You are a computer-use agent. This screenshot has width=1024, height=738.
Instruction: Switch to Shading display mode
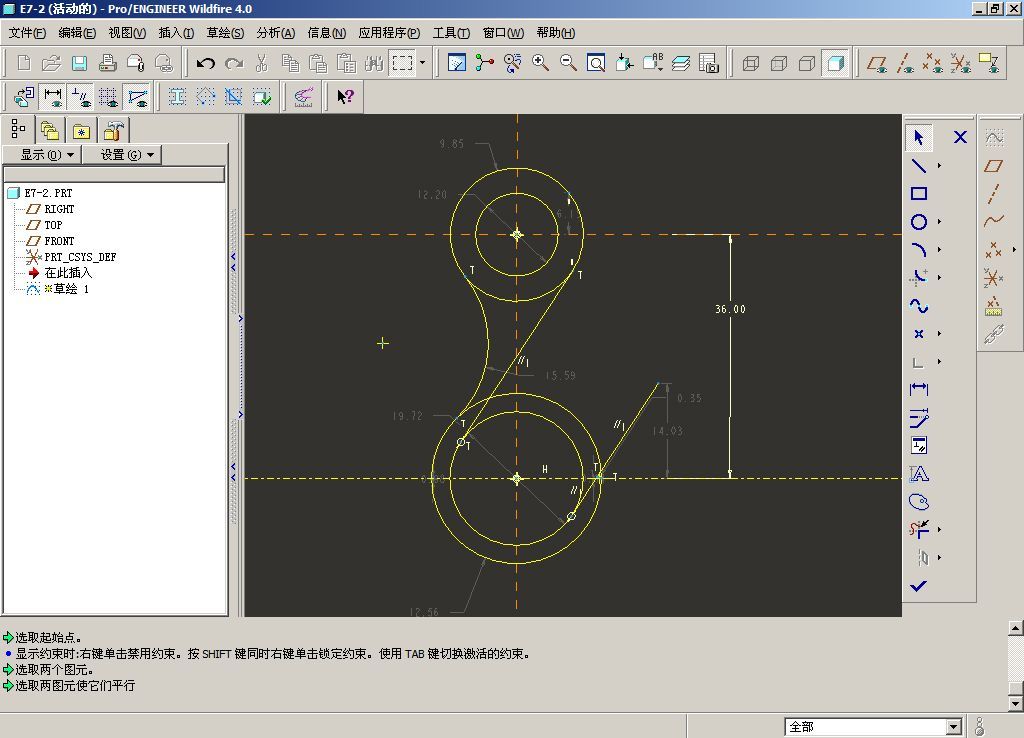835,63
